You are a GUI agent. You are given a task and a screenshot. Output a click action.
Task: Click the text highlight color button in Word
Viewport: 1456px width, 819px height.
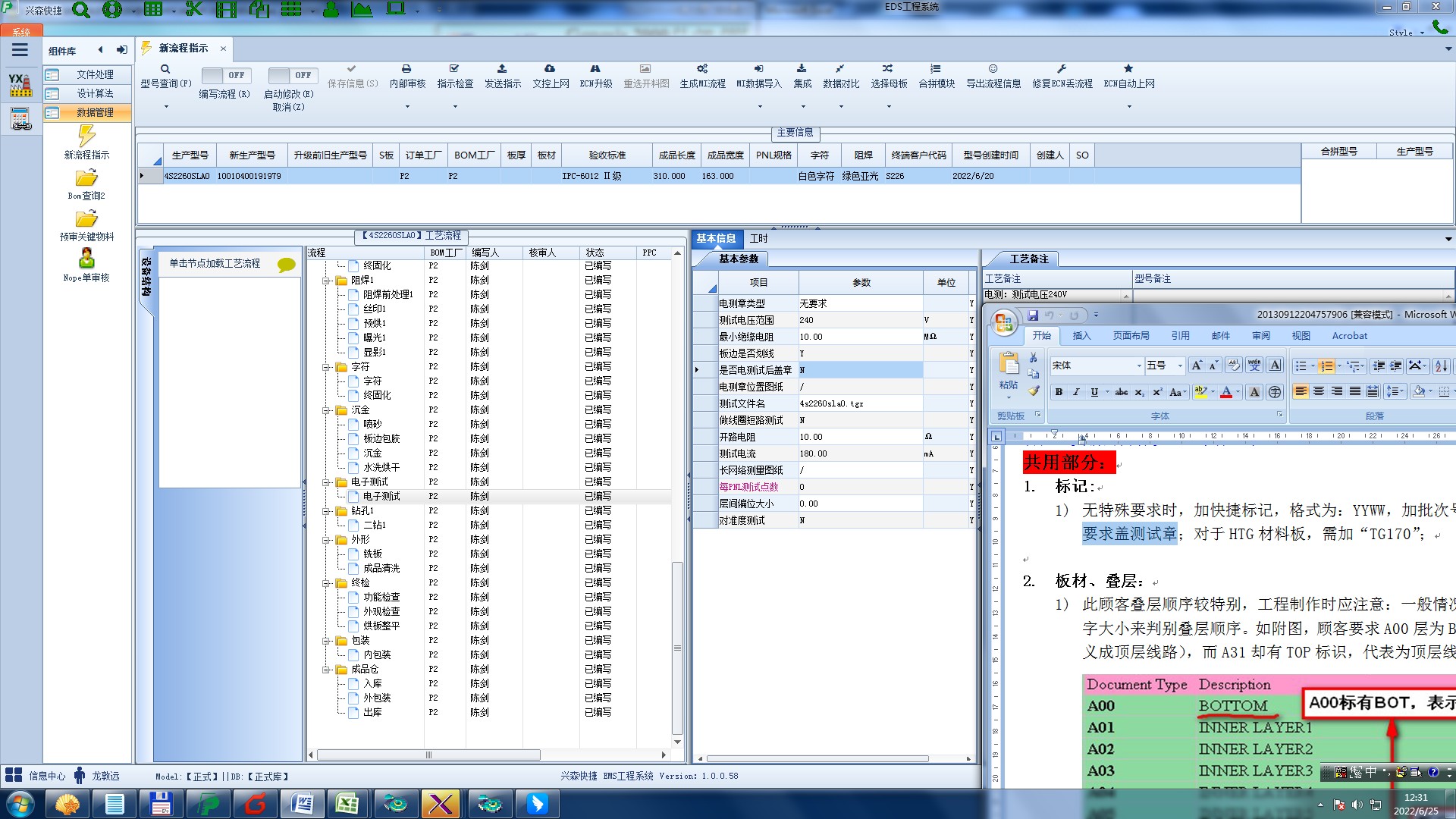point(1200,392)
